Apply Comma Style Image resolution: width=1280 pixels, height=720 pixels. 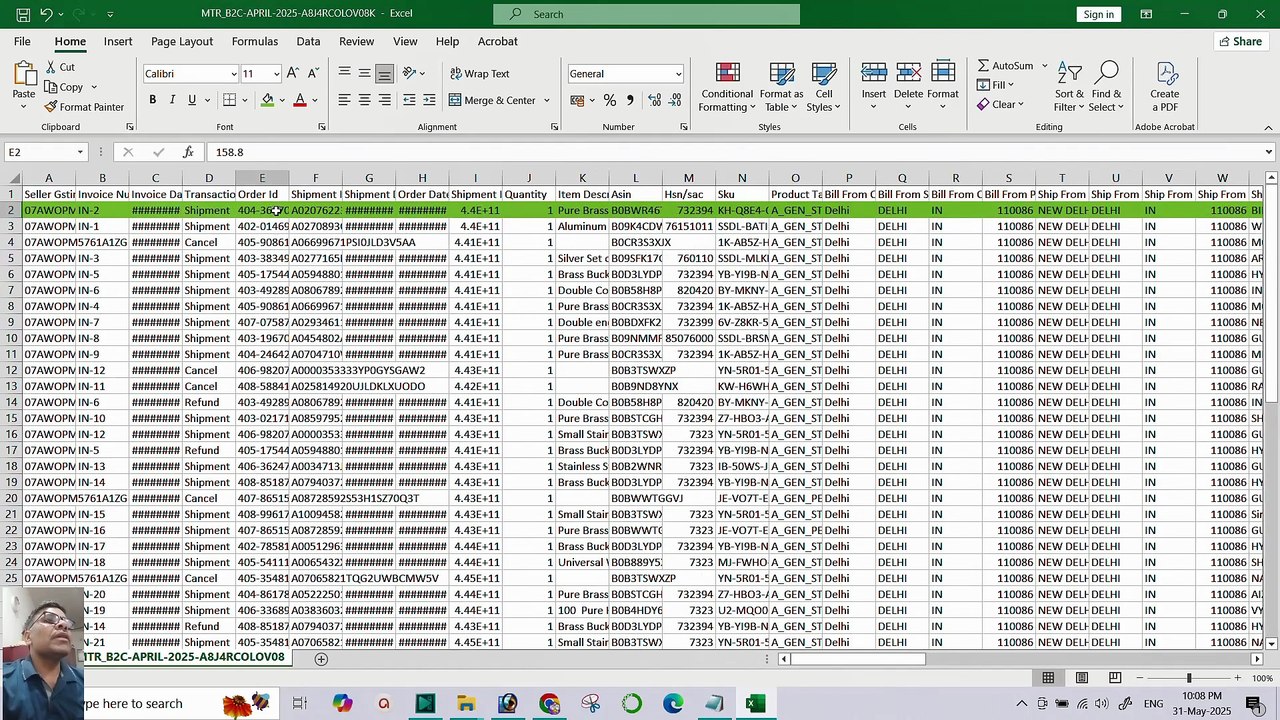pos(629,100)
